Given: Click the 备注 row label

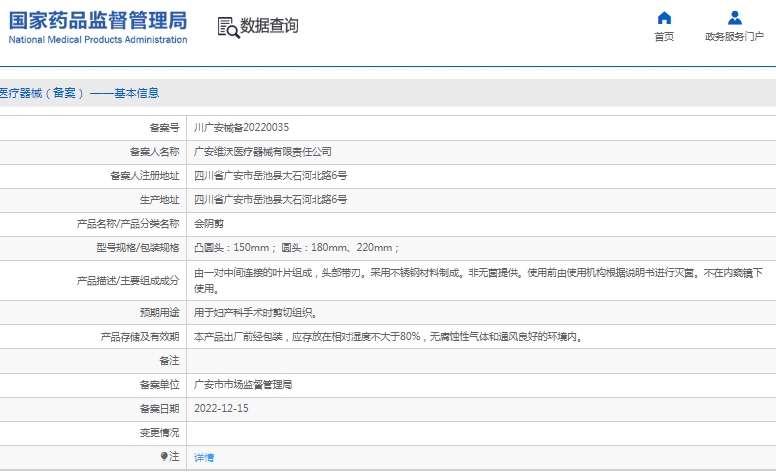Looking at the screenshot, I should point(169,361).
